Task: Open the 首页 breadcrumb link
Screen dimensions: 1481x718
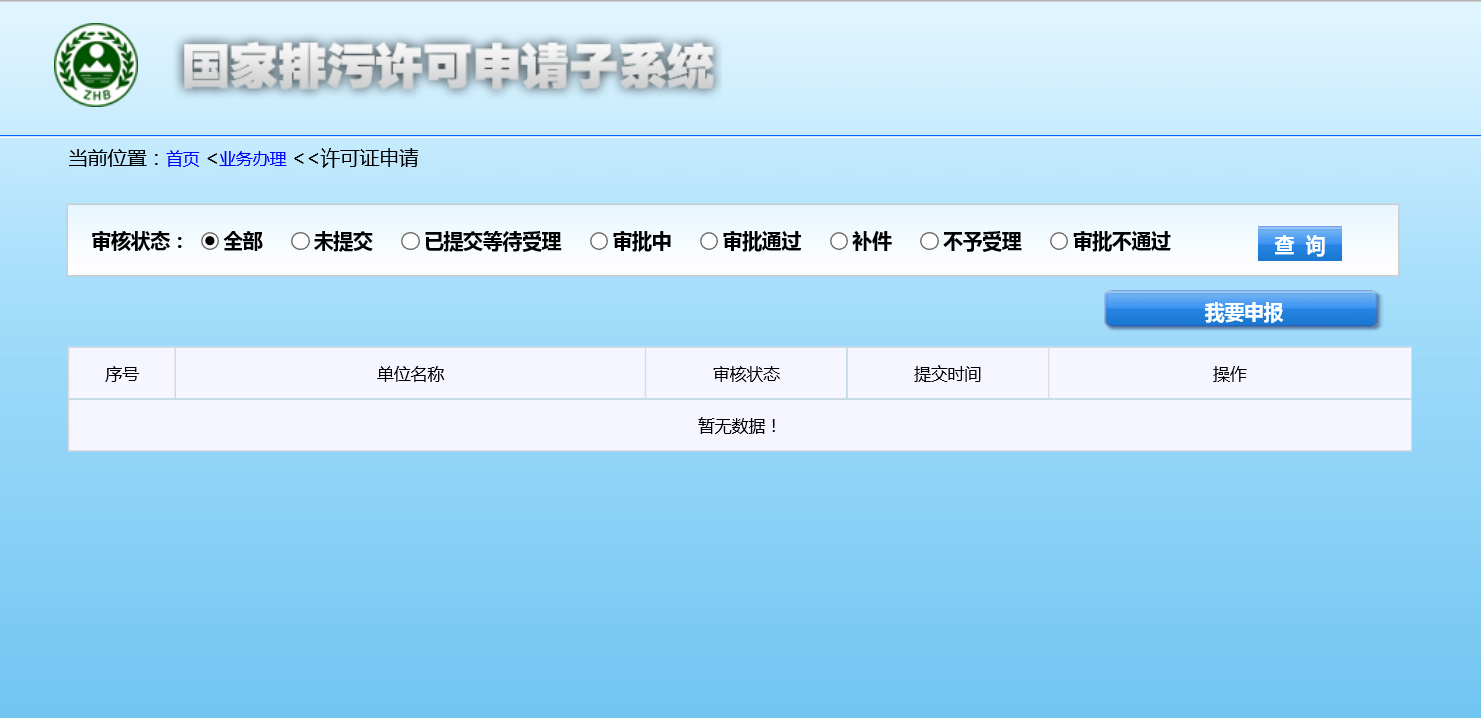Action: 183,159
